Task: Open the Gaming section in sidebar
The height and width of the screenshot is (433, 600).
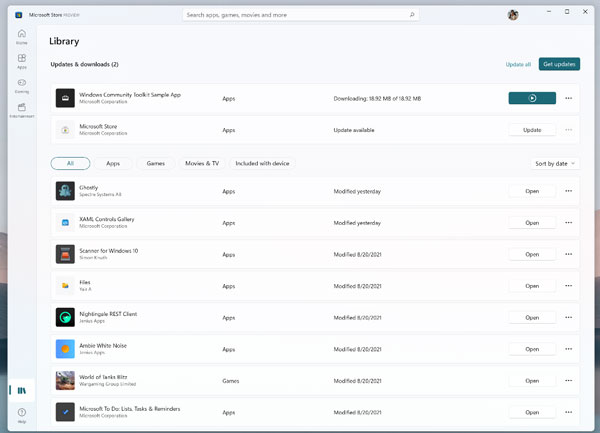Action: 22,86
